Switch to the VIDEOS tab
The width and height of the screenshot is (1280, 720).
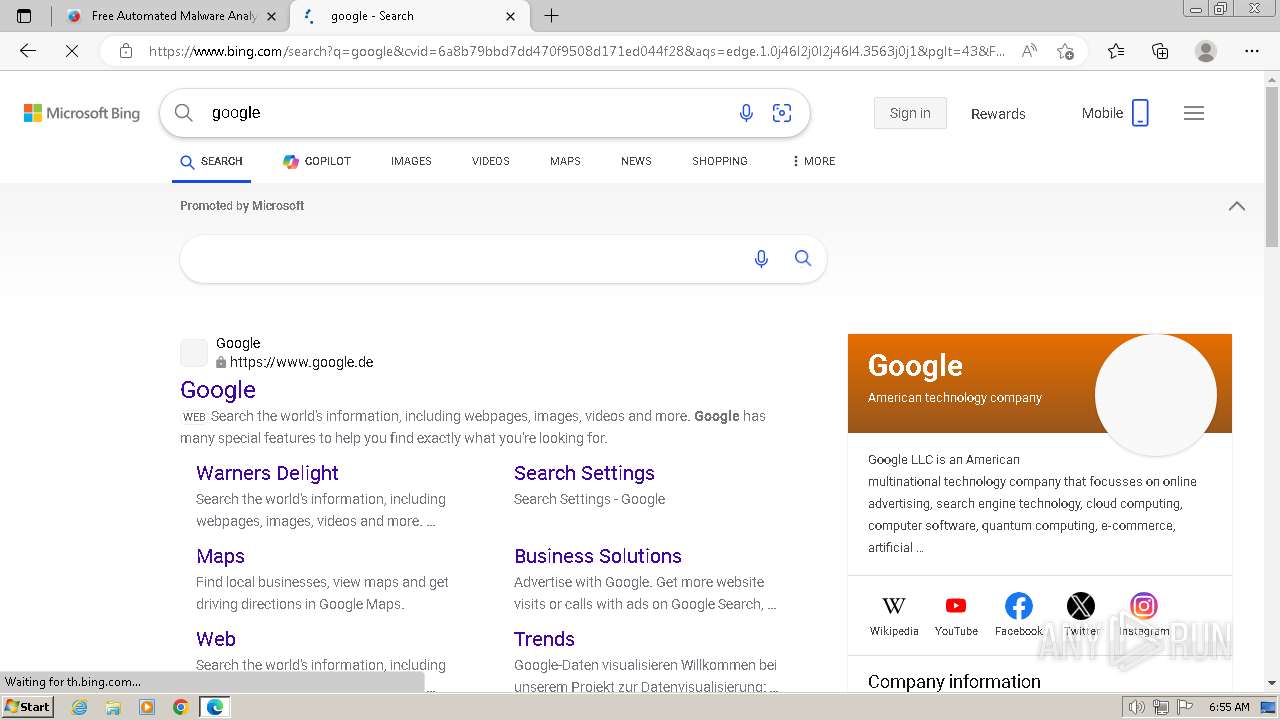(491, 161)
